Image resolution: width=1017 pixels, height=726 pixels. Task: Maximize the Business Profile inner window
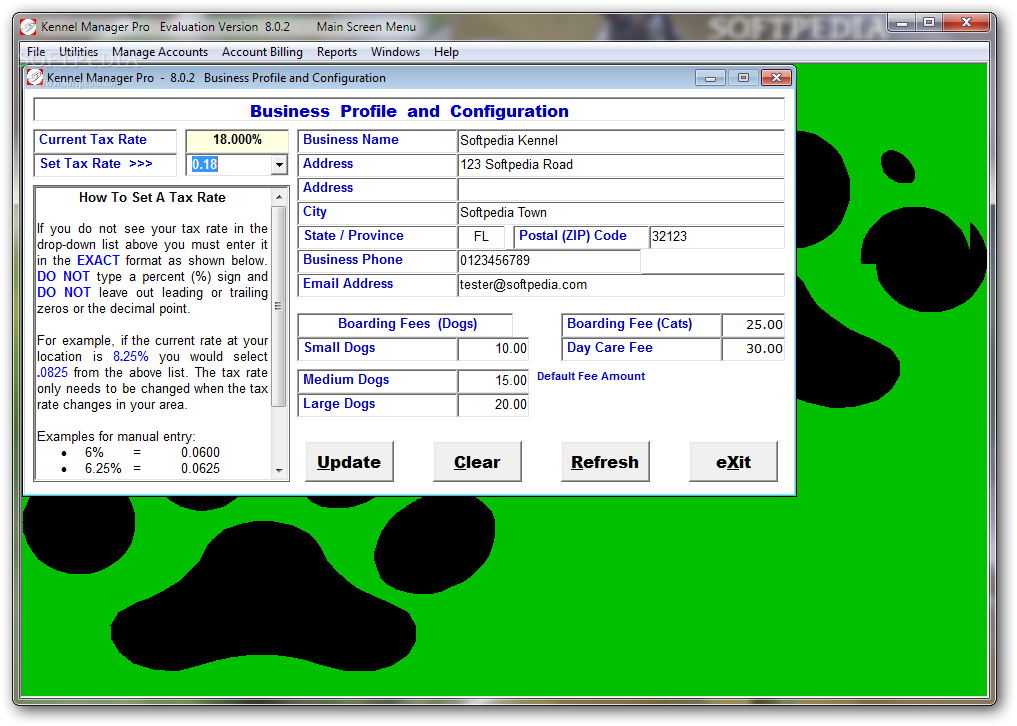(743, 79)
